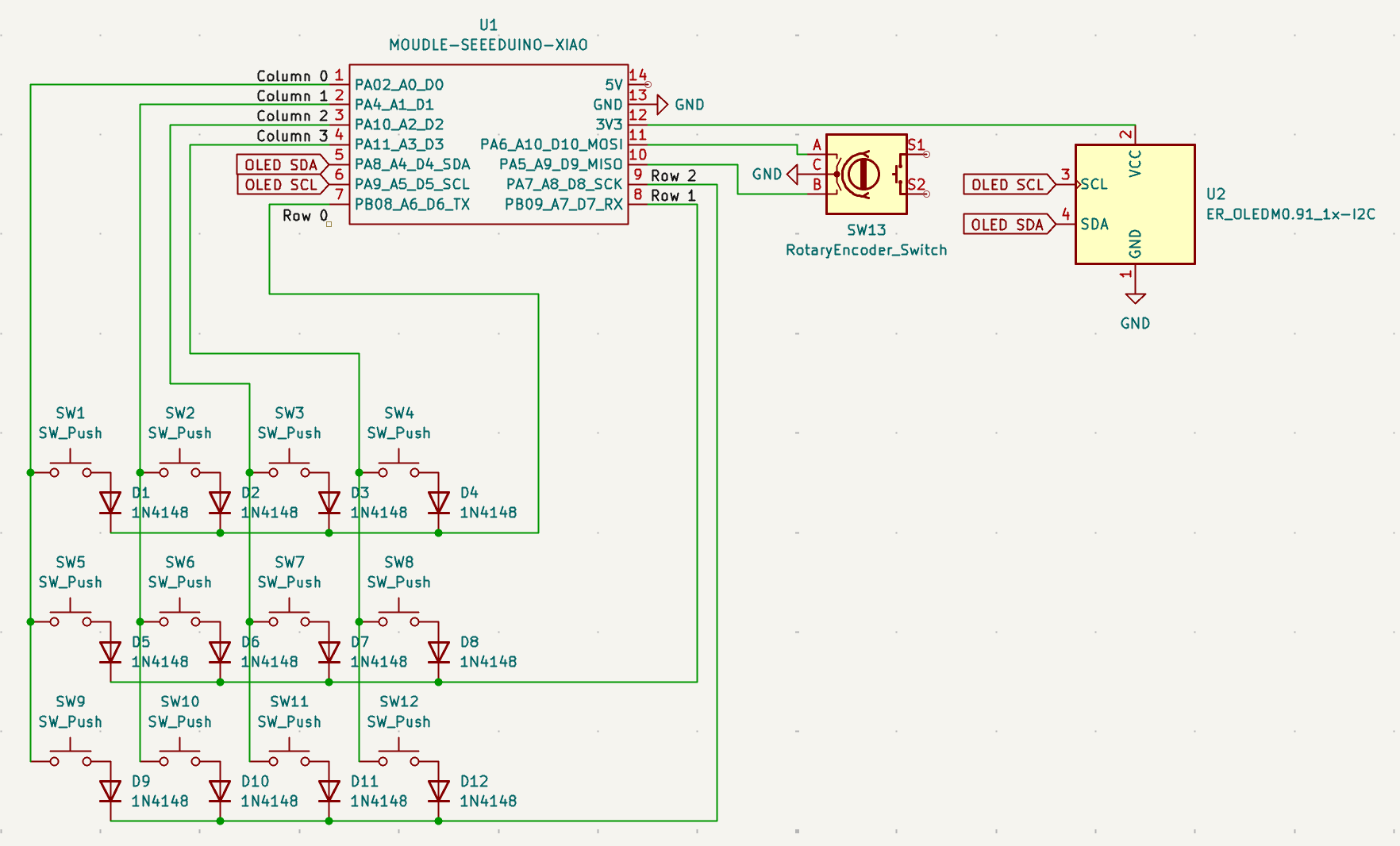Click the PA6_A10_D10_MOSI pin name
1400x846 pixels.
552,144
